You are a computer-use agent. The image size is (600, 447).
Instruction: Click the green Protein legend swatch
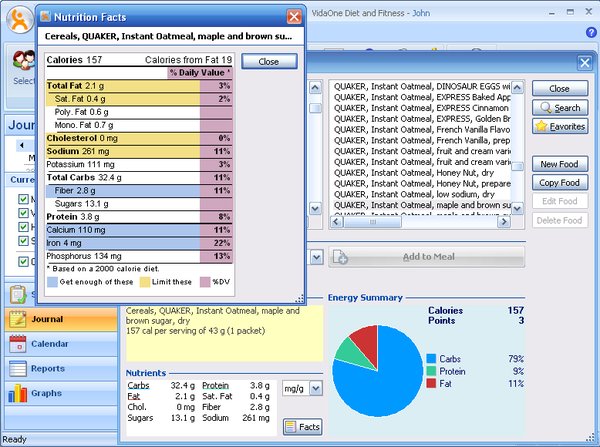[x=431, y=371]
